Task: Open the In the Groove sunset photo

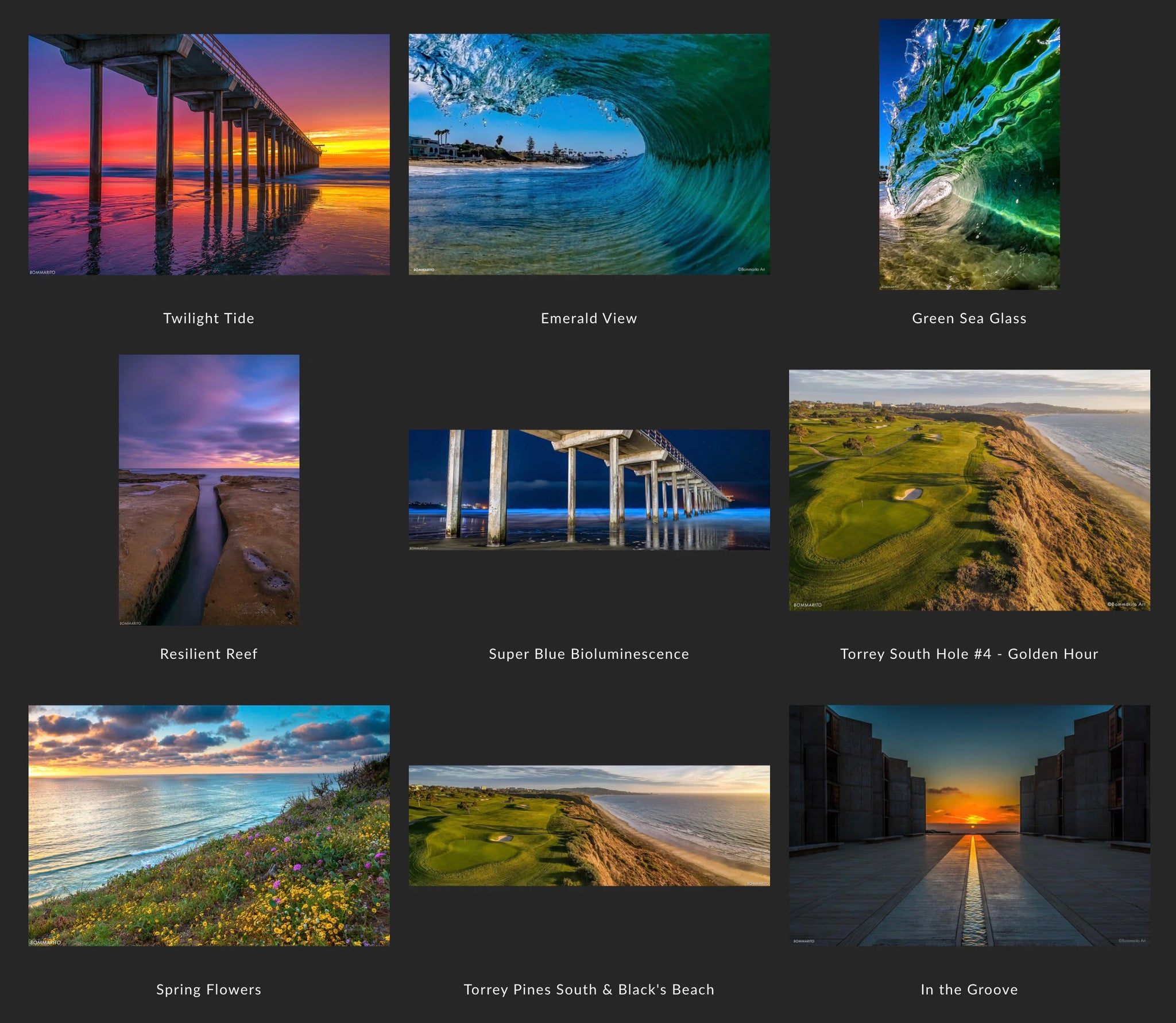Action: (969, 825)
